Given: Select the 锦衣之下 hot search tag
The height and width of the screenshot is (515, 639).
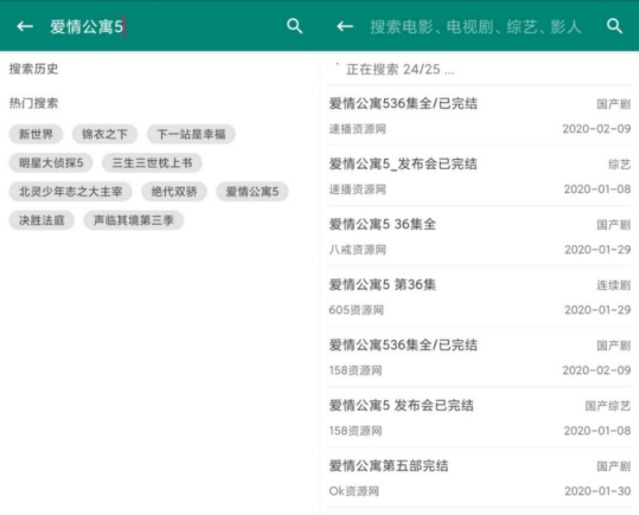Looking at the screenshot, I should tap(105, 134).
